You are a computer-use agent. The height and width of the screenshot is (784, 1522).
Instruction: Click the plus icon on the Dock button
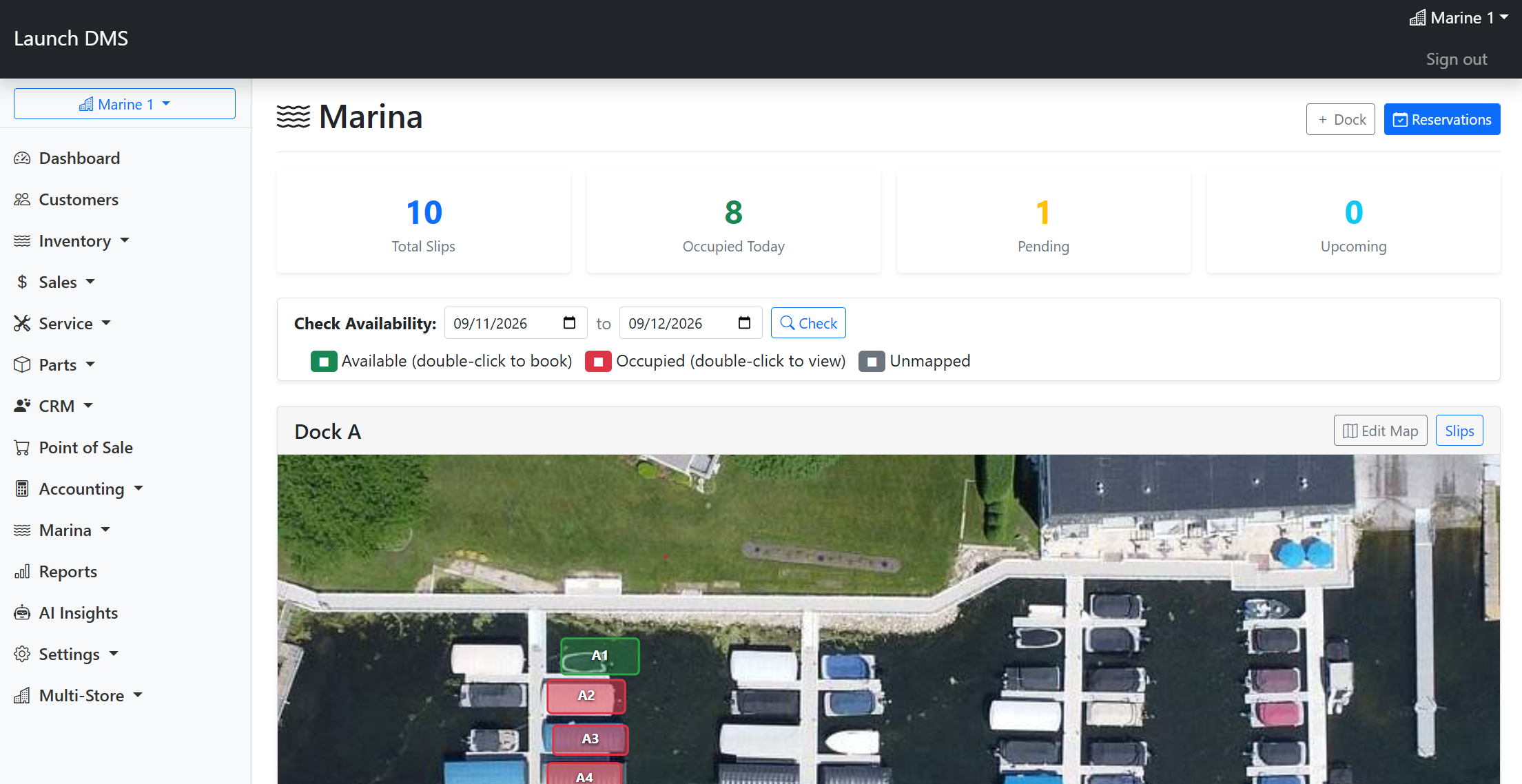coord(1323,120)
